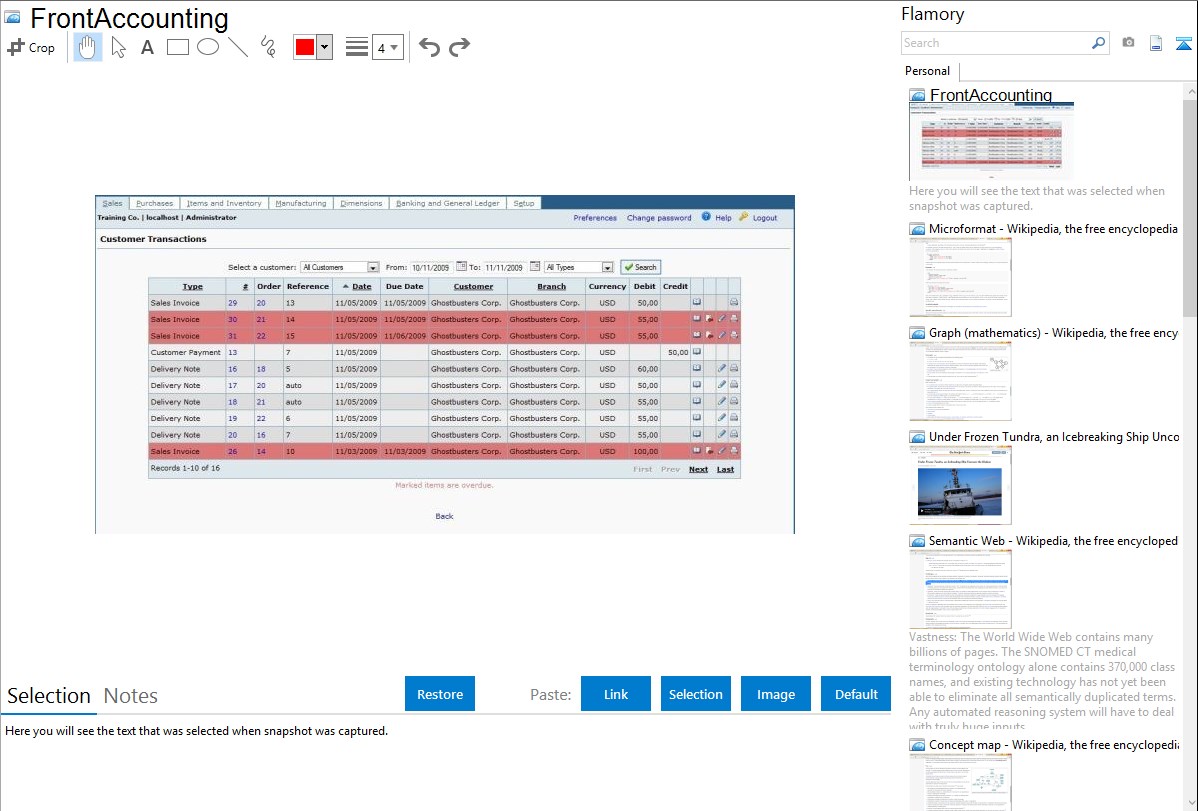
Task: Click the Next page link
Action: click(698, 469)
